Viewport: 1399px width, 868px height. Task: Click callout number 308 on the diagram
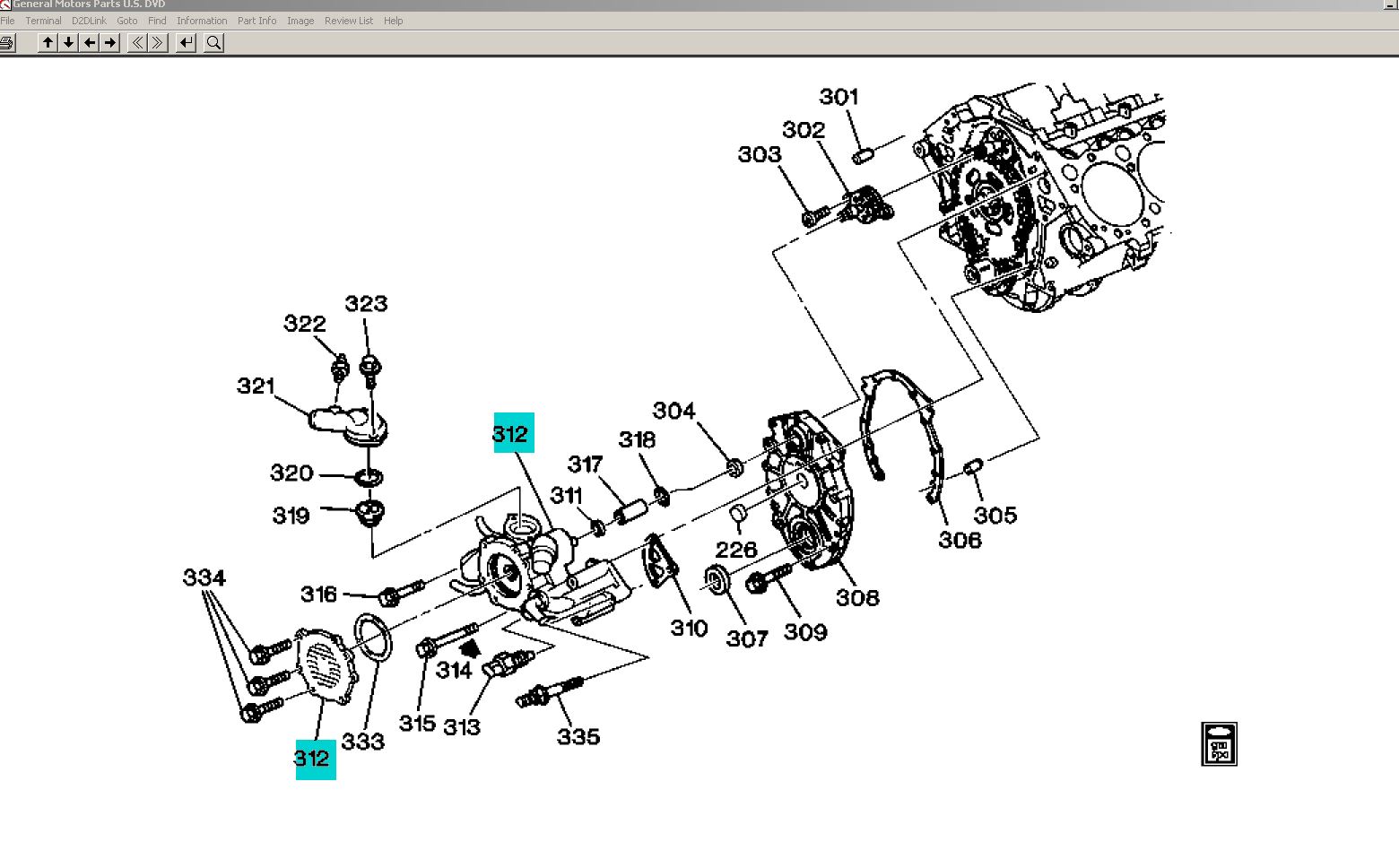tap(857, 598)
